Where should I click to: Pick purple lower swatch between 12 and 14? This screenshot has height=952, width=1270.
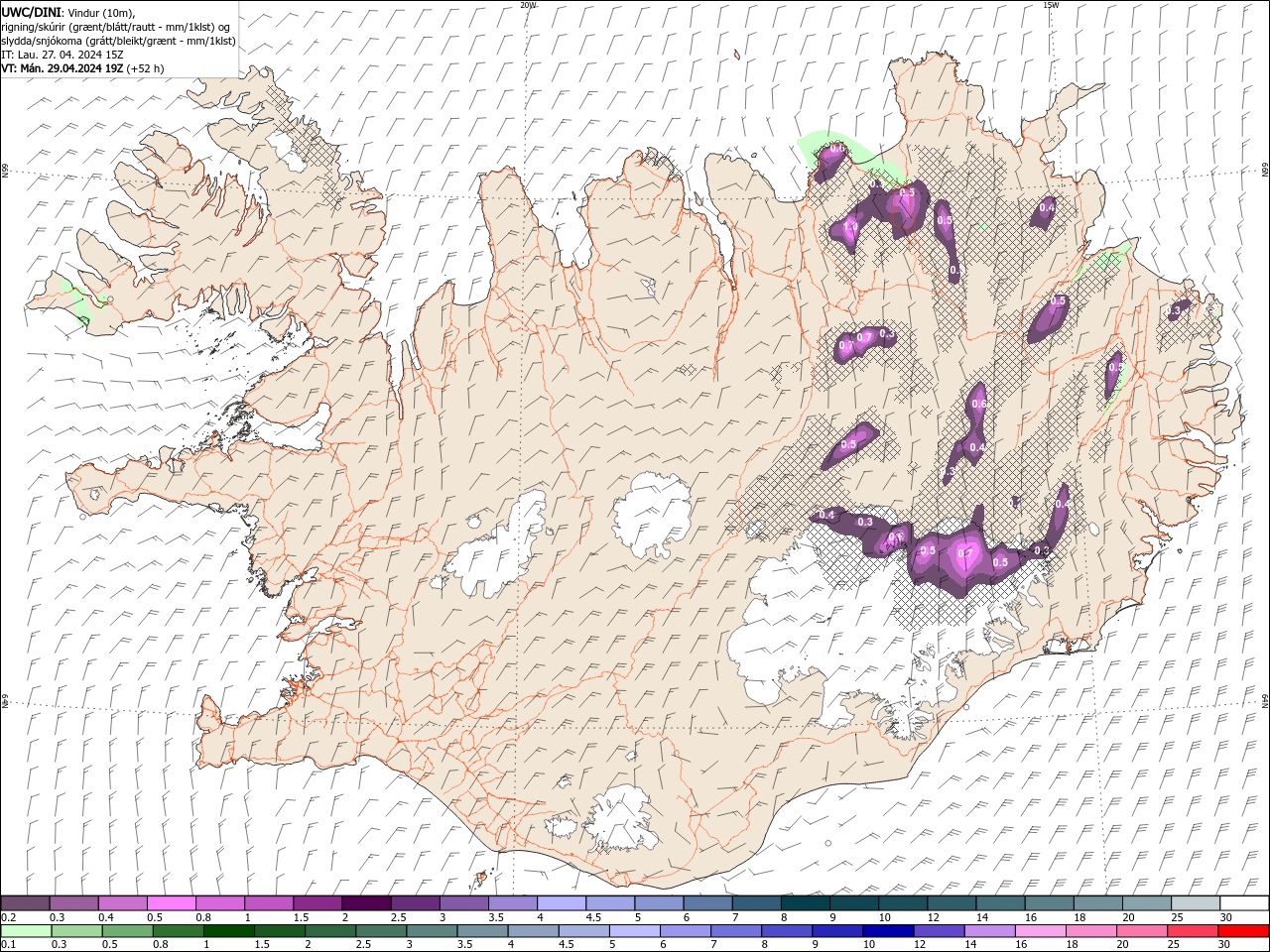939,931
